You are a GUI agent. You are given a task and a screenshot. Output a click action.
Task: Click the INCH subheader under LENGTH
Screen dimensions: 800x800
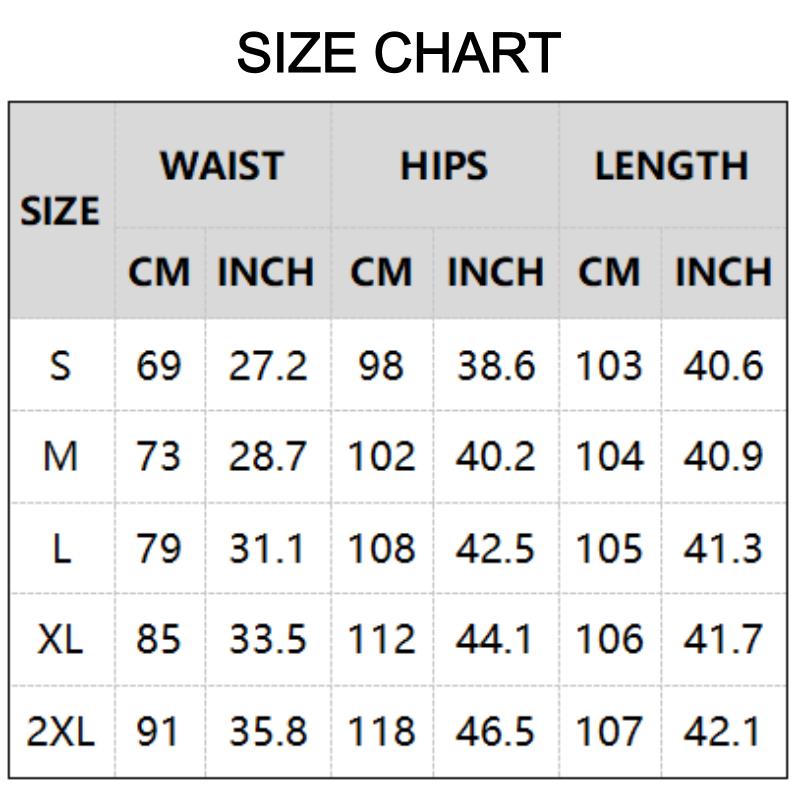point(723,272)
